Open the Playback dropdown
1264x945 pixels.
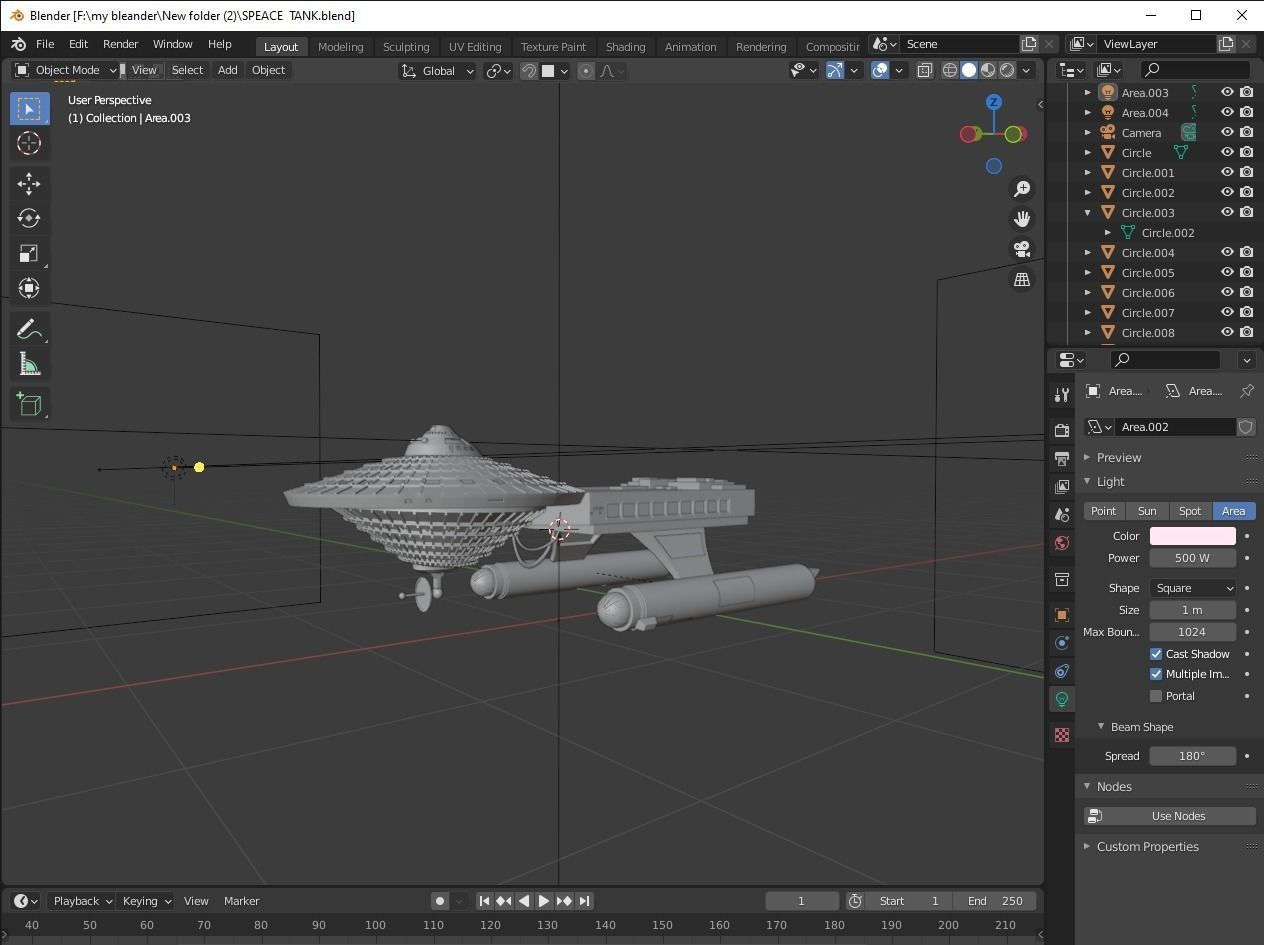pos(82,901)
